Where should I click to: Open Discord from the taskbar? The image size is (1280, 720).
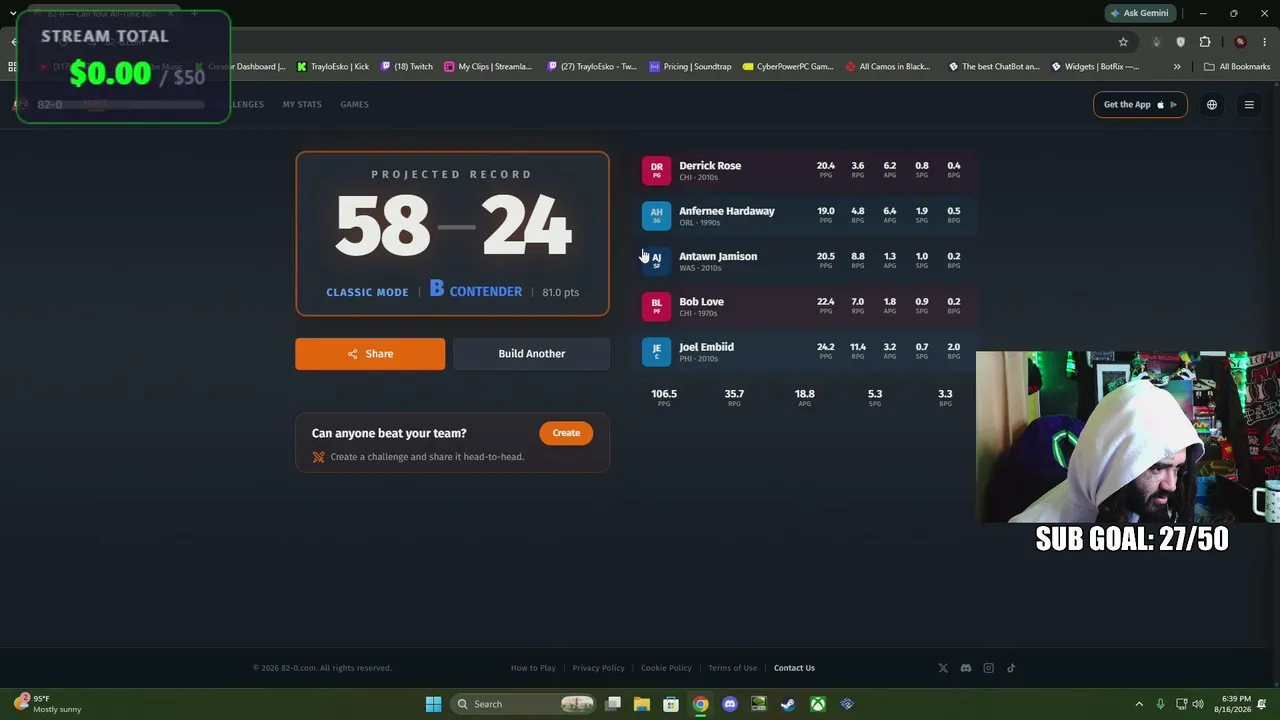pyautogui.click(x=730, y=704)
